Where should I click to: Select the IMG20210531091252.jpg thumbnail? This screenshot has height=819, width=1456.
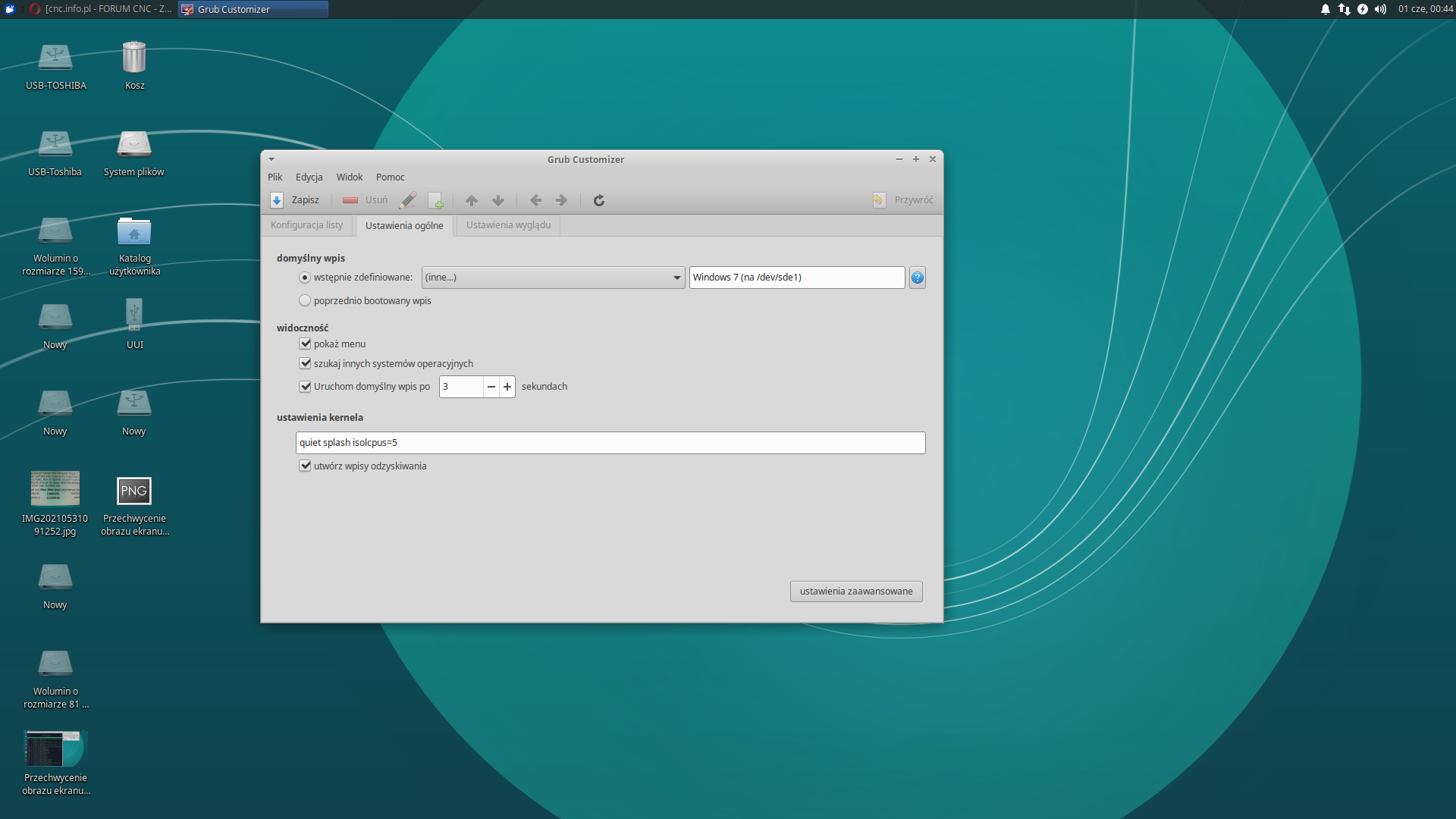[x=55, y=488]
